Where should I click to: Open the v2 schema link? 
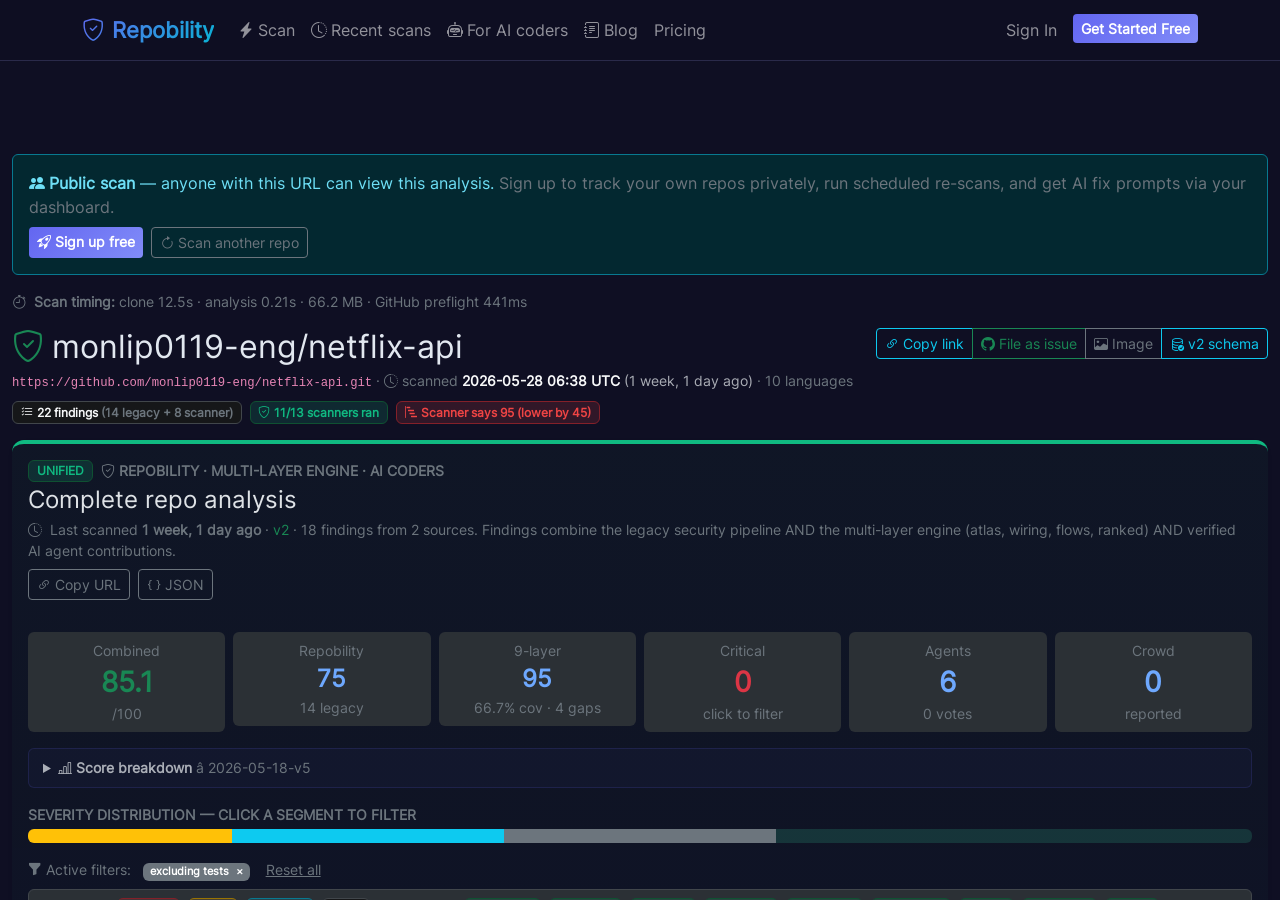(x=1214, y=343)
